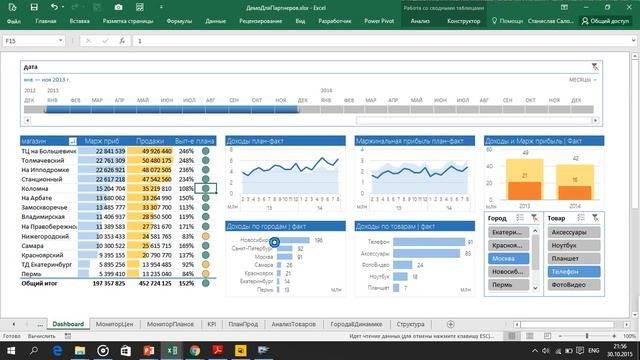Select Екатери... in Город slicer
Image resolution: width=640 pixels, height=360 pixels.
(508, 232)
